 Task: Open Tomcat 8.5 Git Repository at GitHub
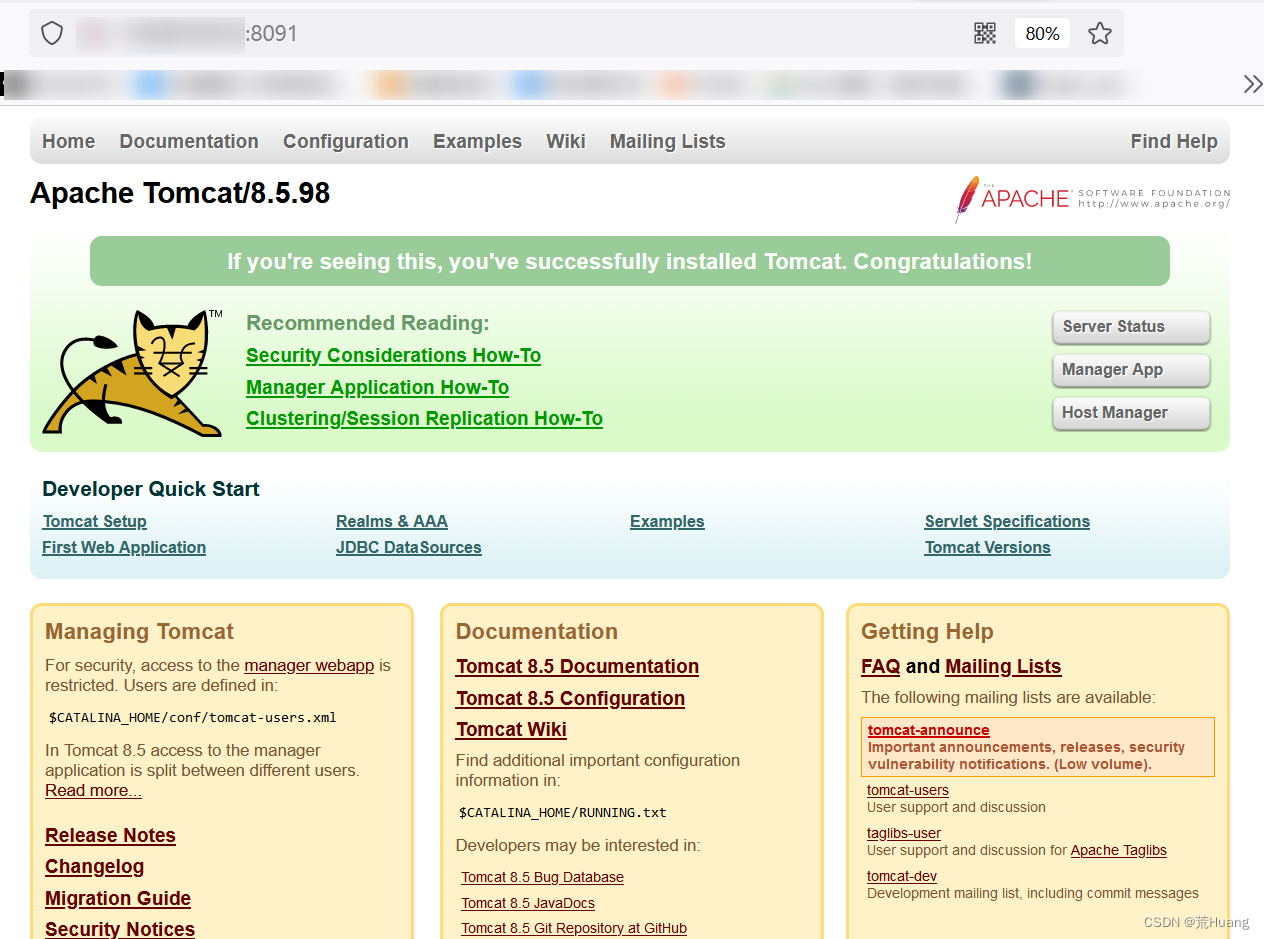point(574,929)
